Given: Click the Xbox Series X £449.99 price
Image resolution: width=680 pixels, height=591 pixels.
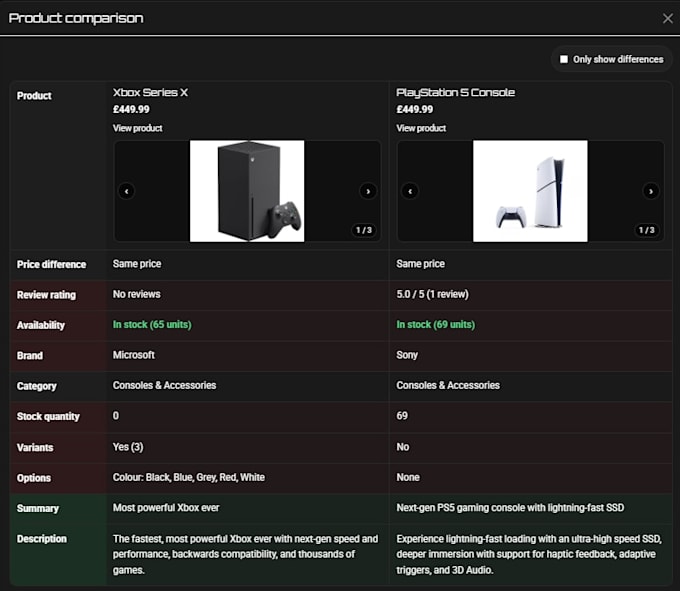Looking at the screenshot, I should (131, 109).
